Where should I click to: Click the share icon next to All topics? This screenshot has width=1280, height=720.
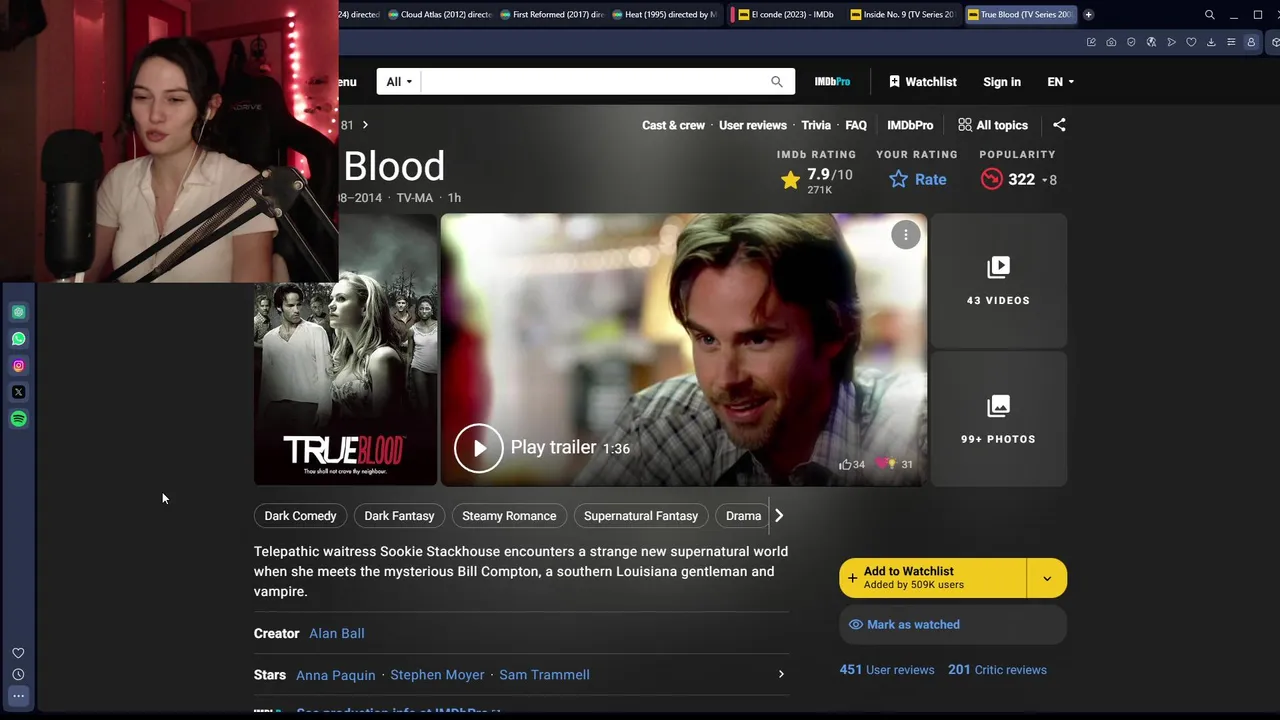coord(1059,125)
